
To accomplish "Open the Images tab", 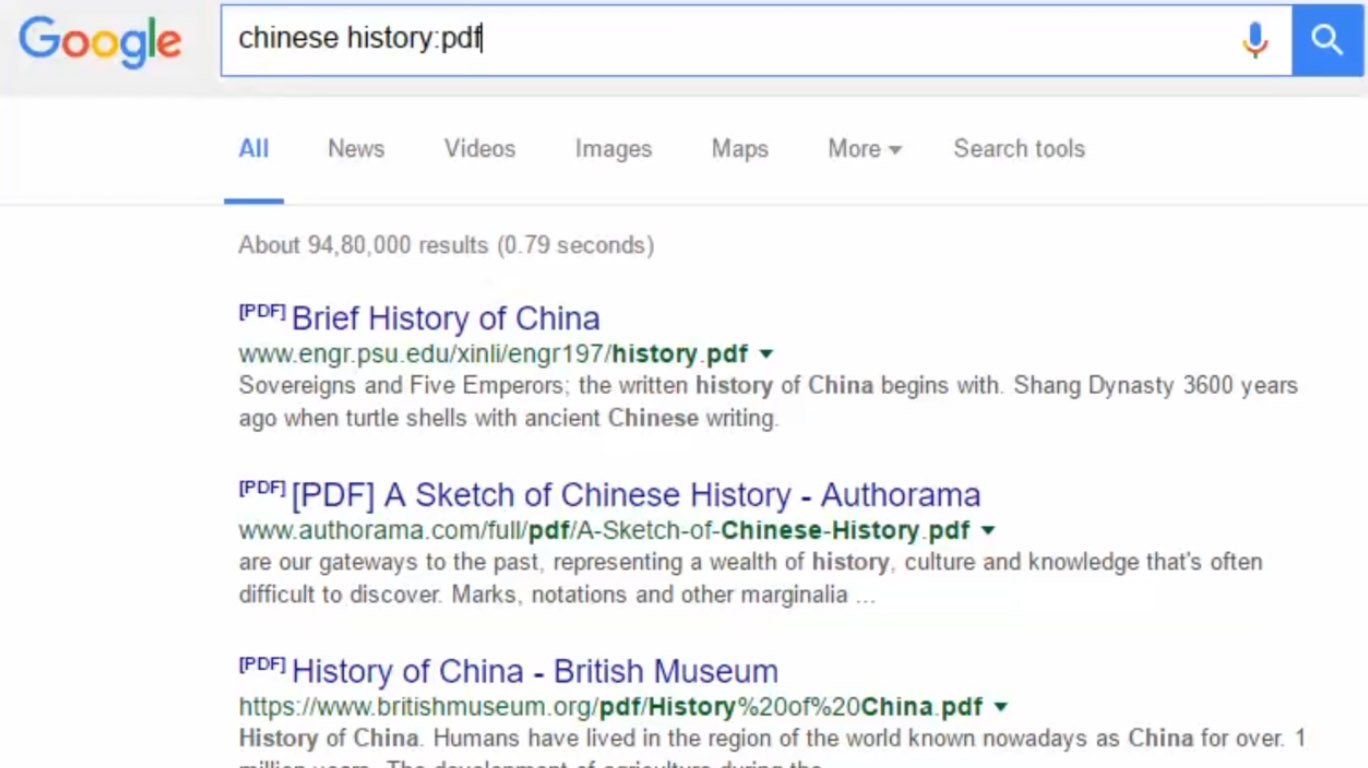I will pos(613,149).
